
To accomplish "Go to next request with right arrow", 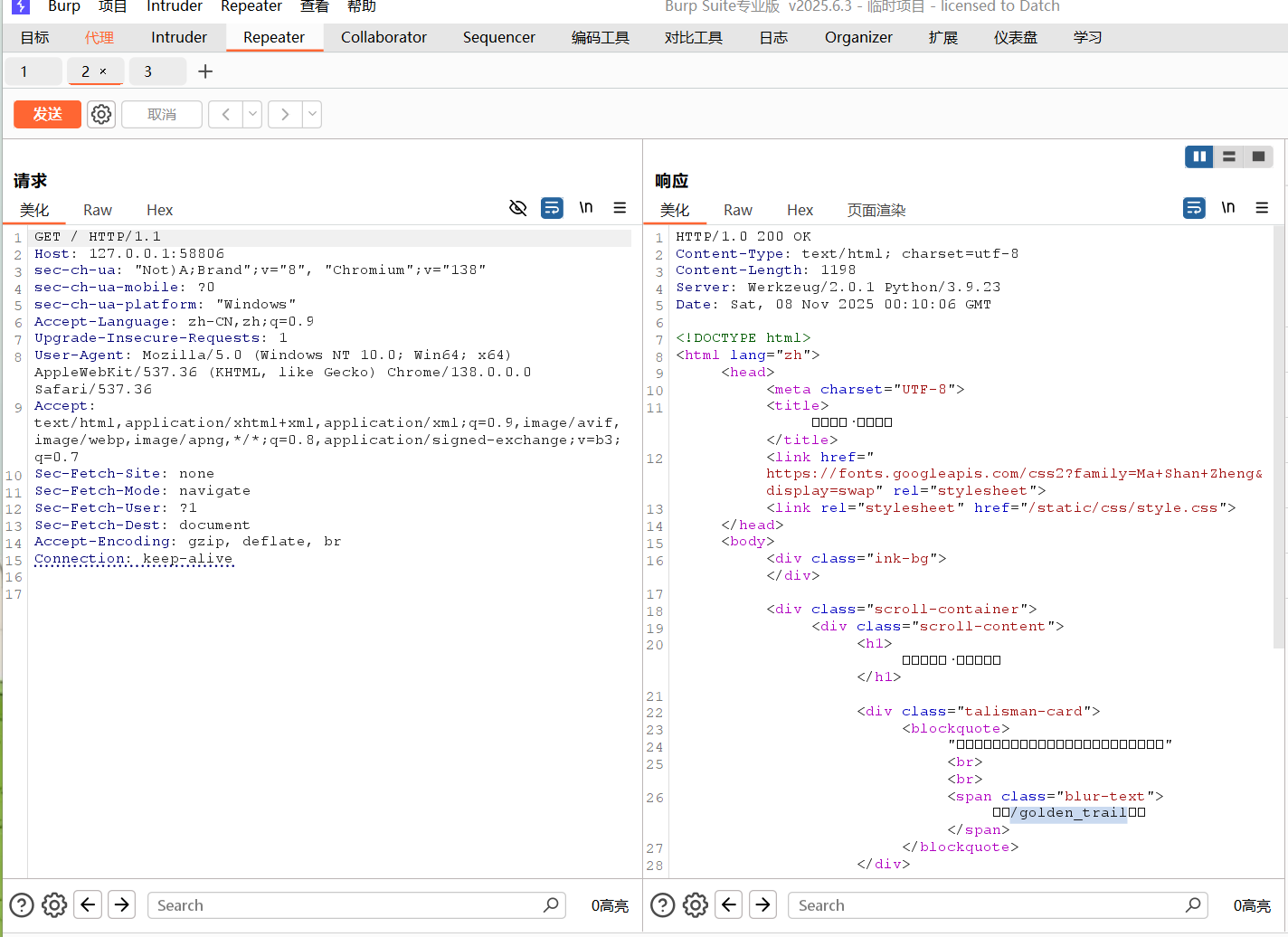I will 285,114.
